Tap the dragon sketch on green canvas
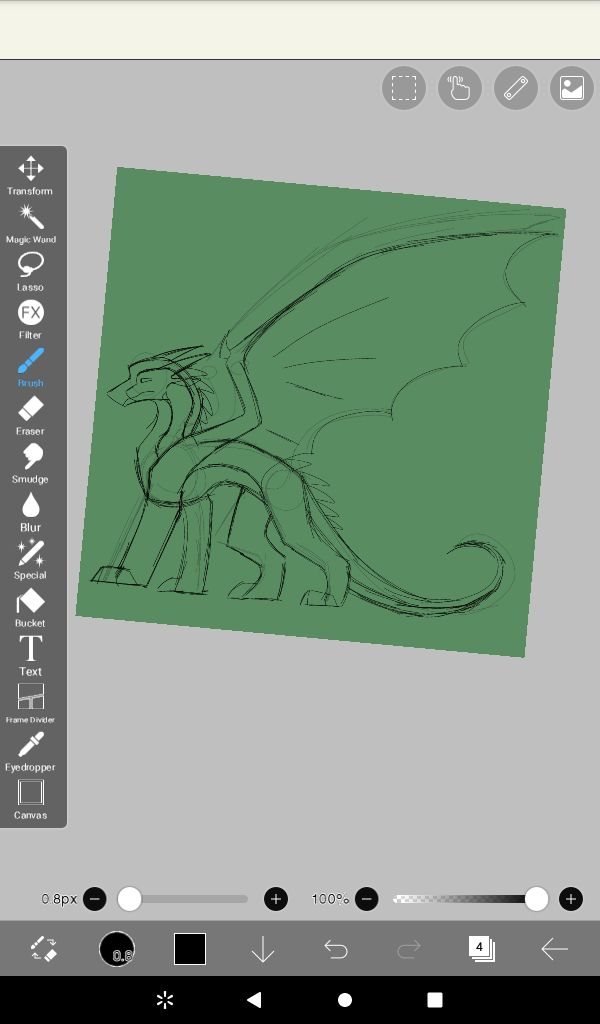600x1024 pixels. coord(321,412)
